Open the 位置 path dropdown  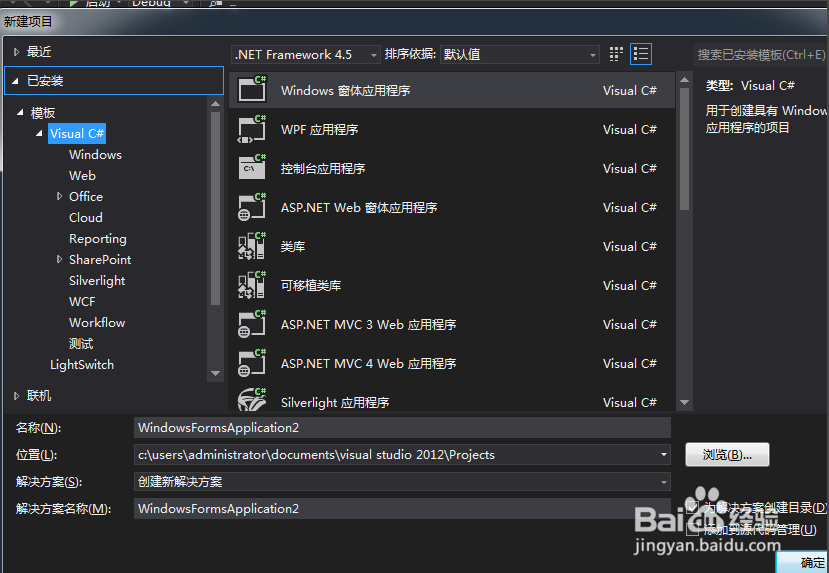pos(664,455)
